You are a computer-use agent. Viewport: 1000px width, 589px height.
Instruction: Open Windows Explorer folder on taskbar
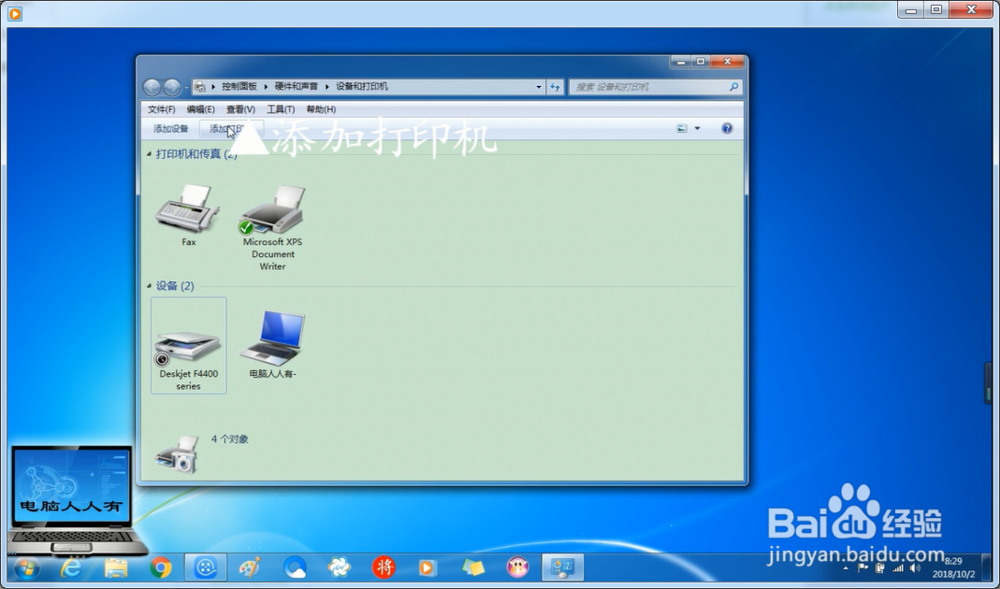coord(115,567)
